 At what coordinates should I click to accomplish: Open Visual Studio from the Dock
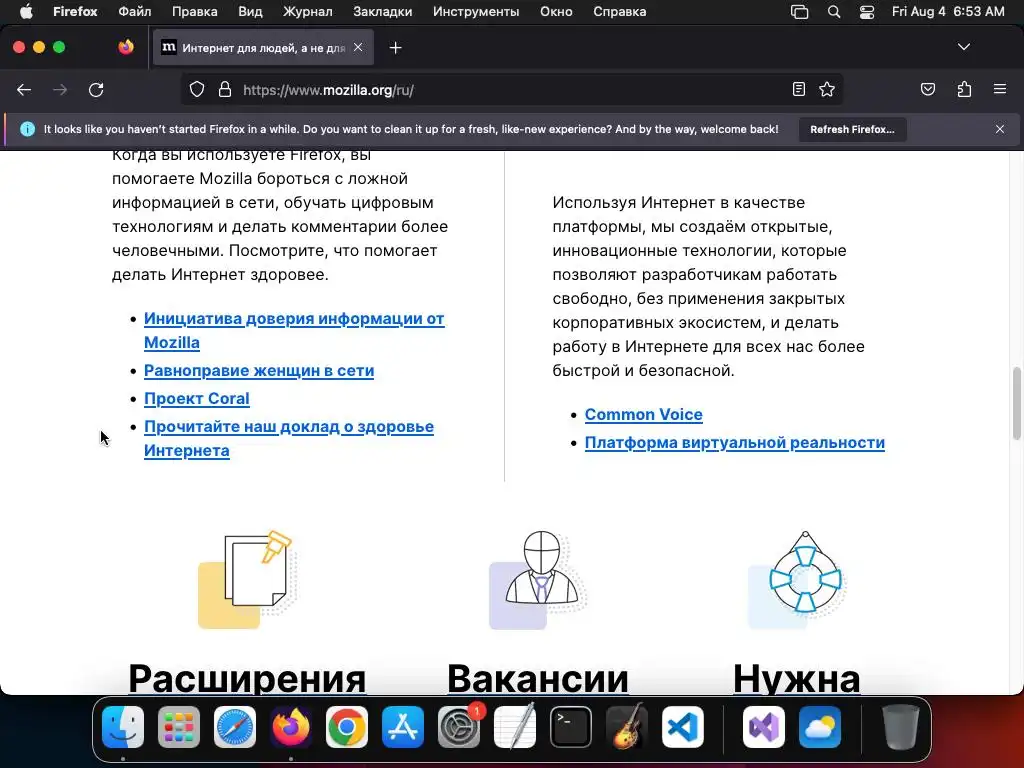[x=763, y=727]
